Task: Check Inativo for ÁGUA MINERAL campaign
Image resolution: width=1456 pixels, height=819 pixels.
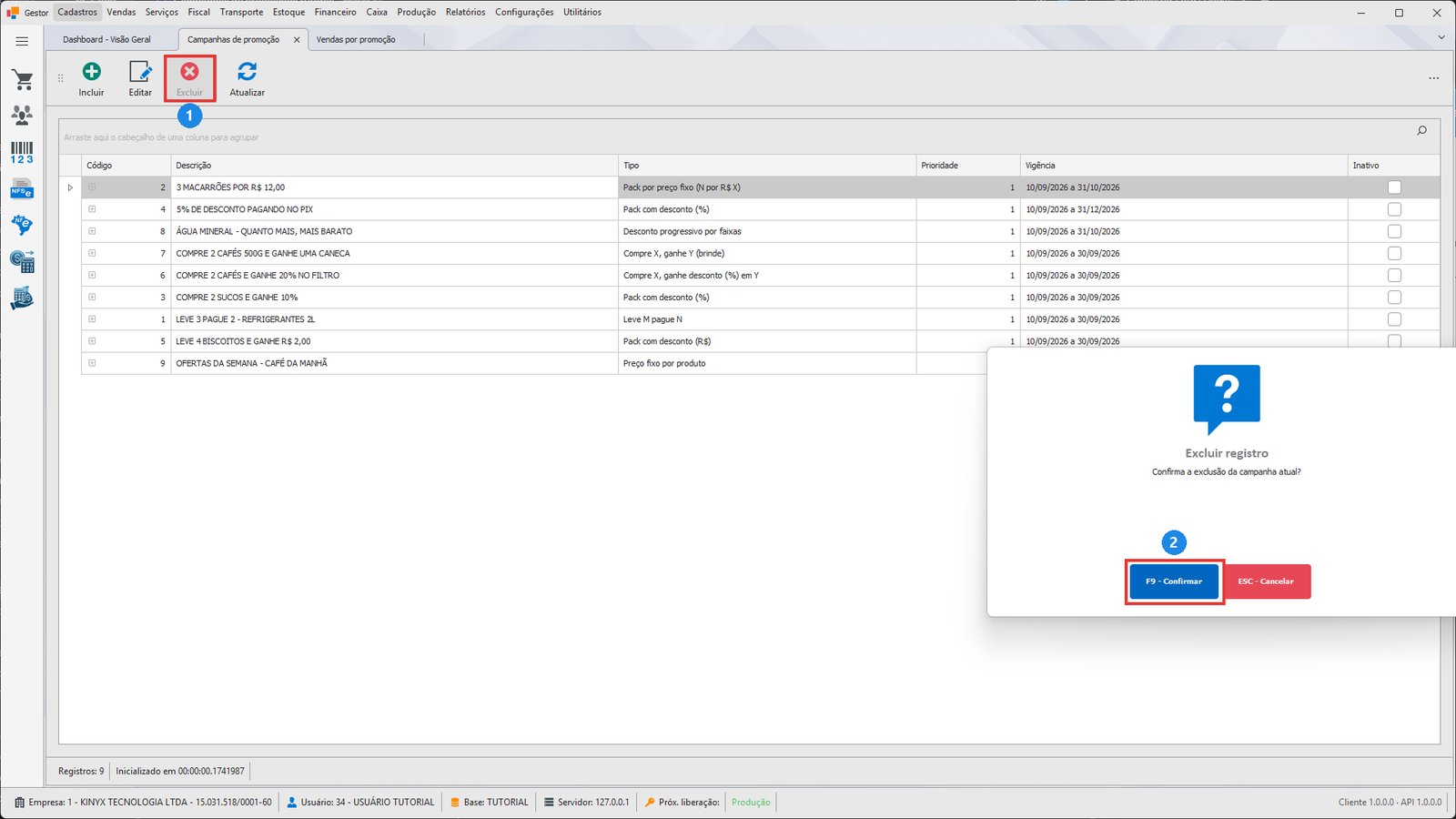Action: pyautogui.click(x=1394, y=231)
